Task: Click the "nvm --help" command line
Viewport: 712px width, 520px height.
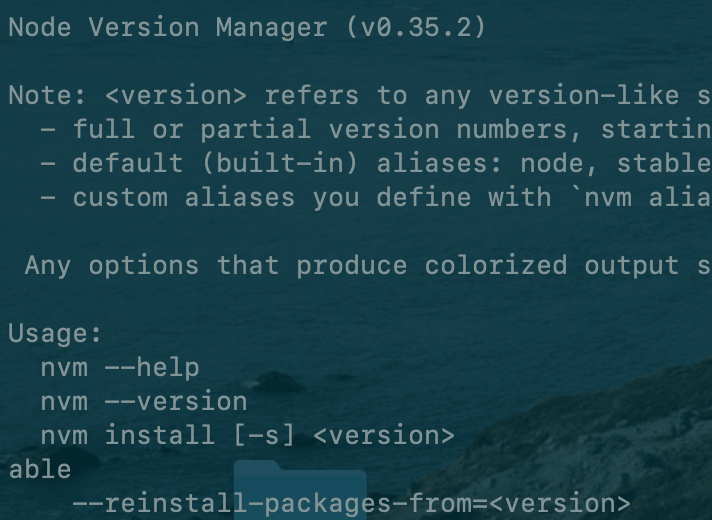Action: click(x=120, y=367)
